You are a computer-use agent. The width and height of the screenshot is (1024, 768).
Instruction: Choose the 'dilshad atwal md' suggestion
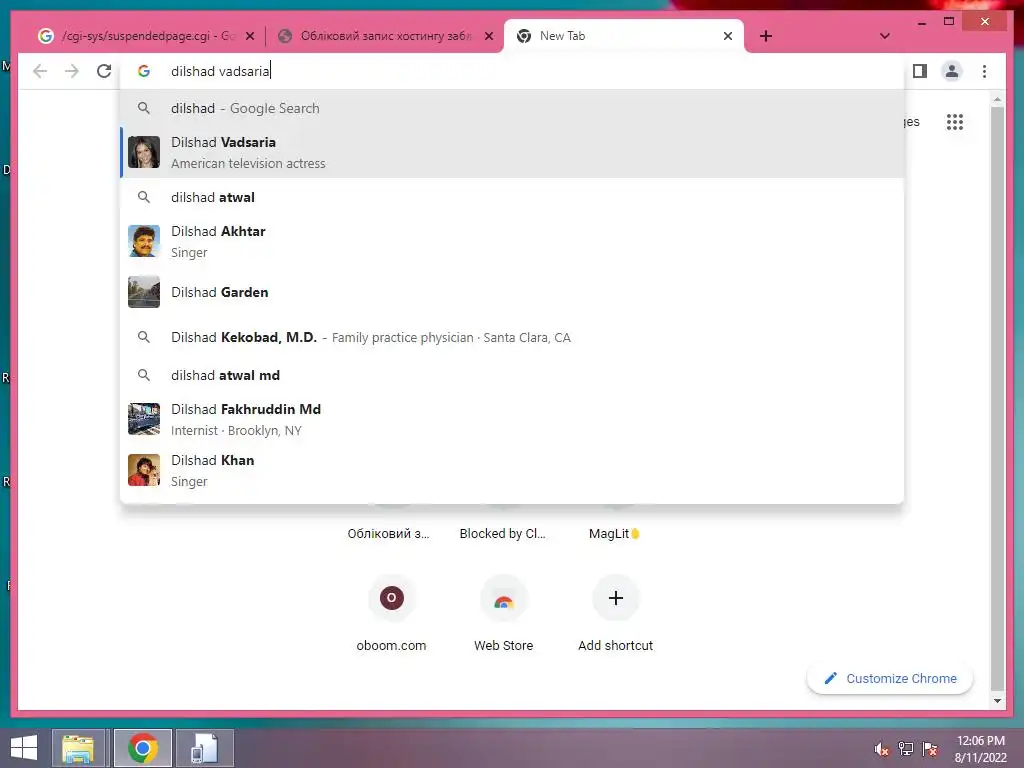[x=512, y=375]
